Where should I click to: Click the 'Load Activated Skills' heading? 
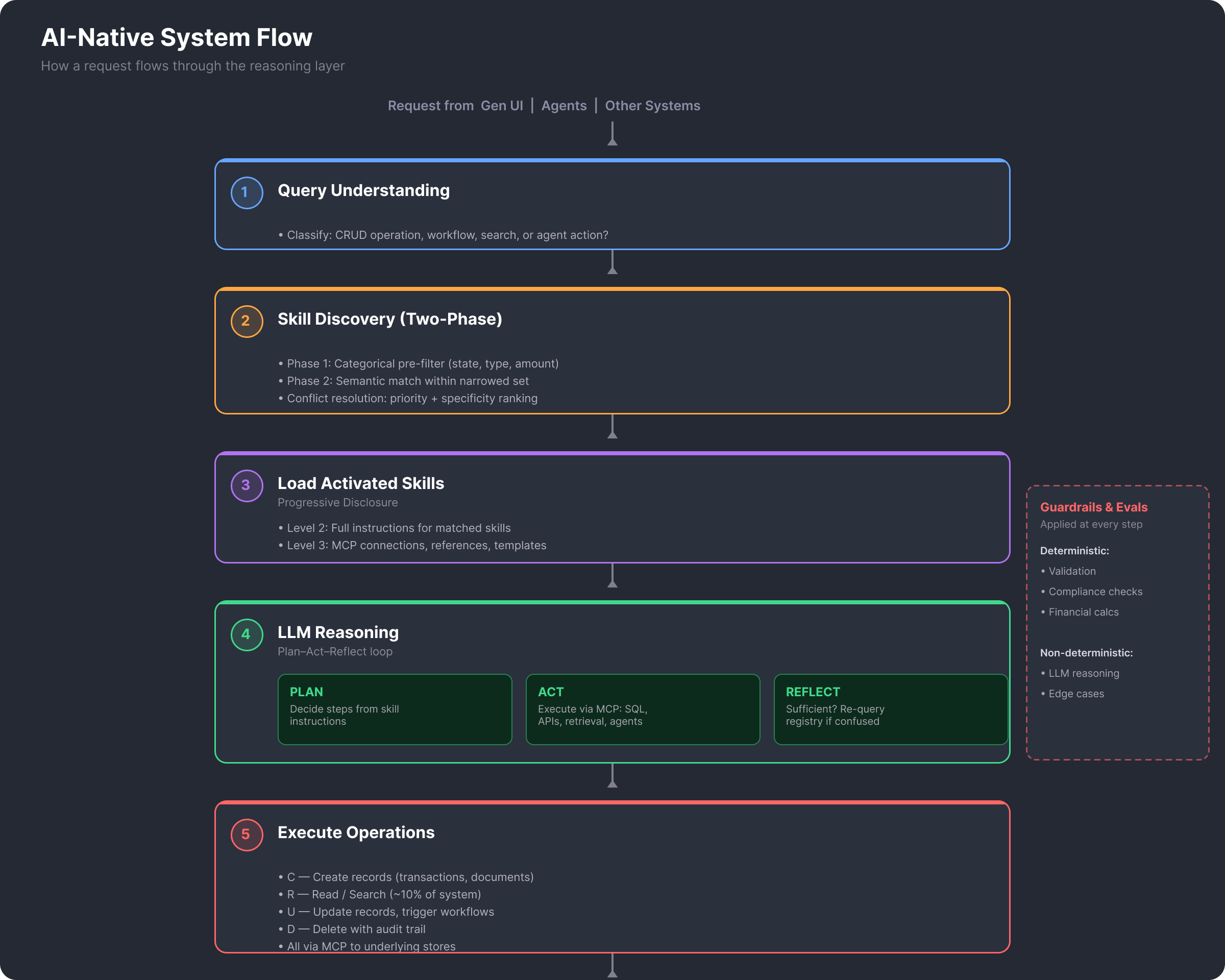(x=361, y=483)
